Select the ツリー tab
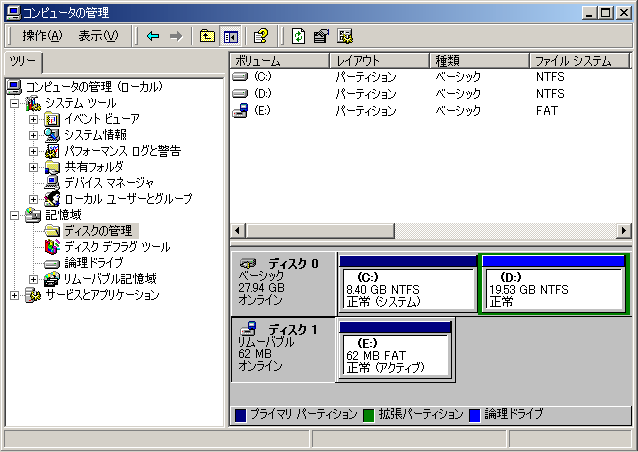The image size is (638, 452). pos(23,62)
